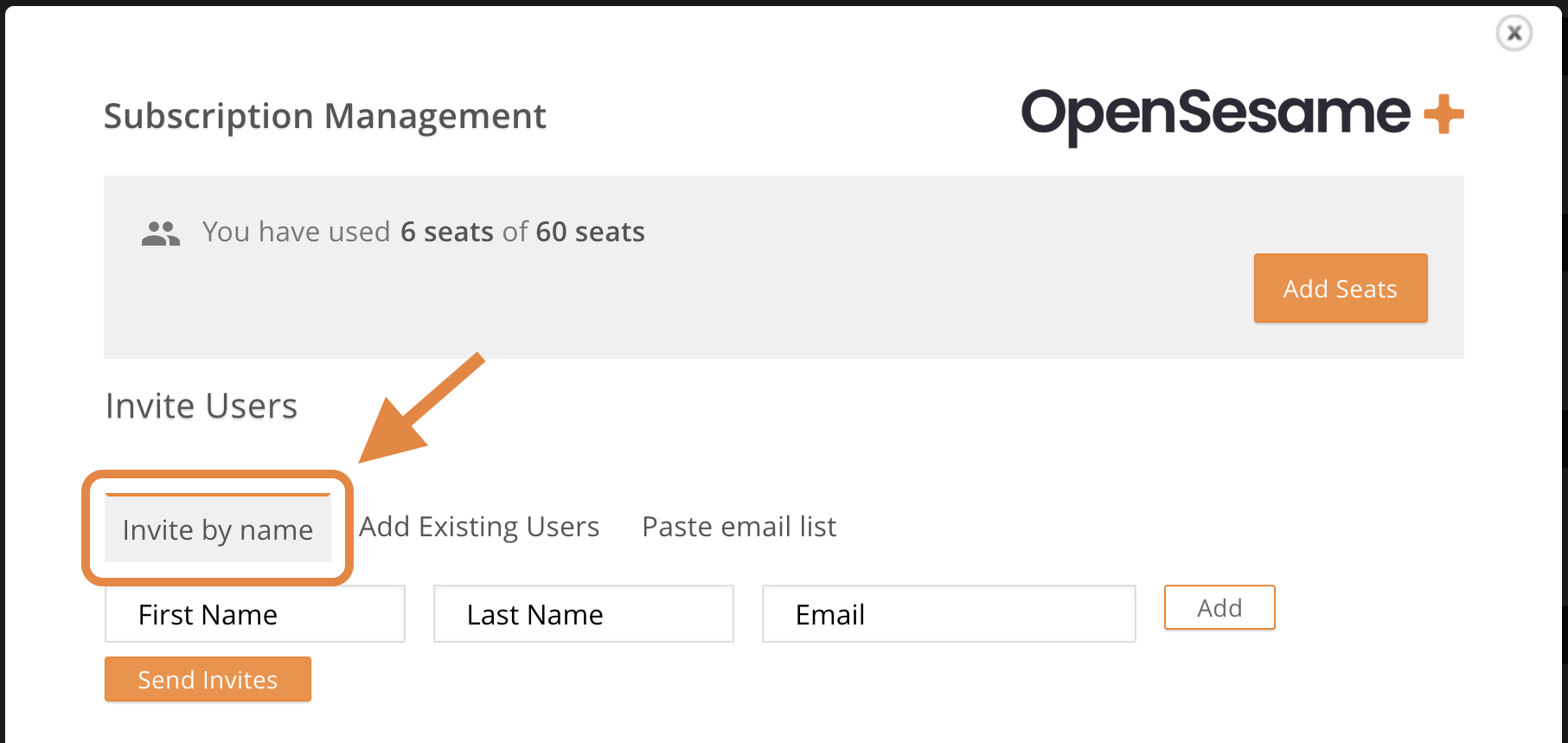The image size is (1568, 743).
Task: Select the Email input box
Action: [949, 614]
